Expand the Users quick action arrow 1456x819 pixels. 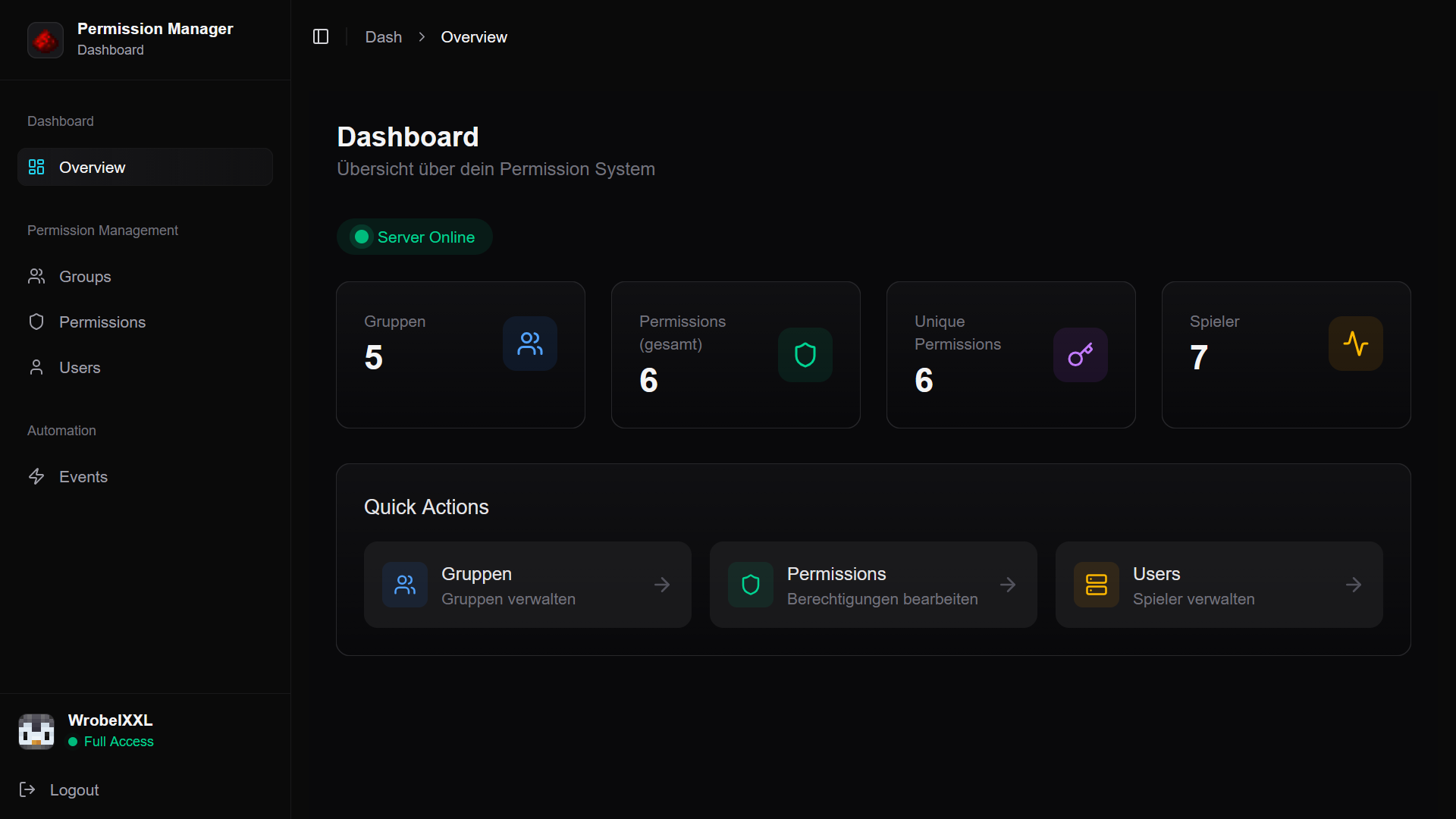tap(1354, 584)
